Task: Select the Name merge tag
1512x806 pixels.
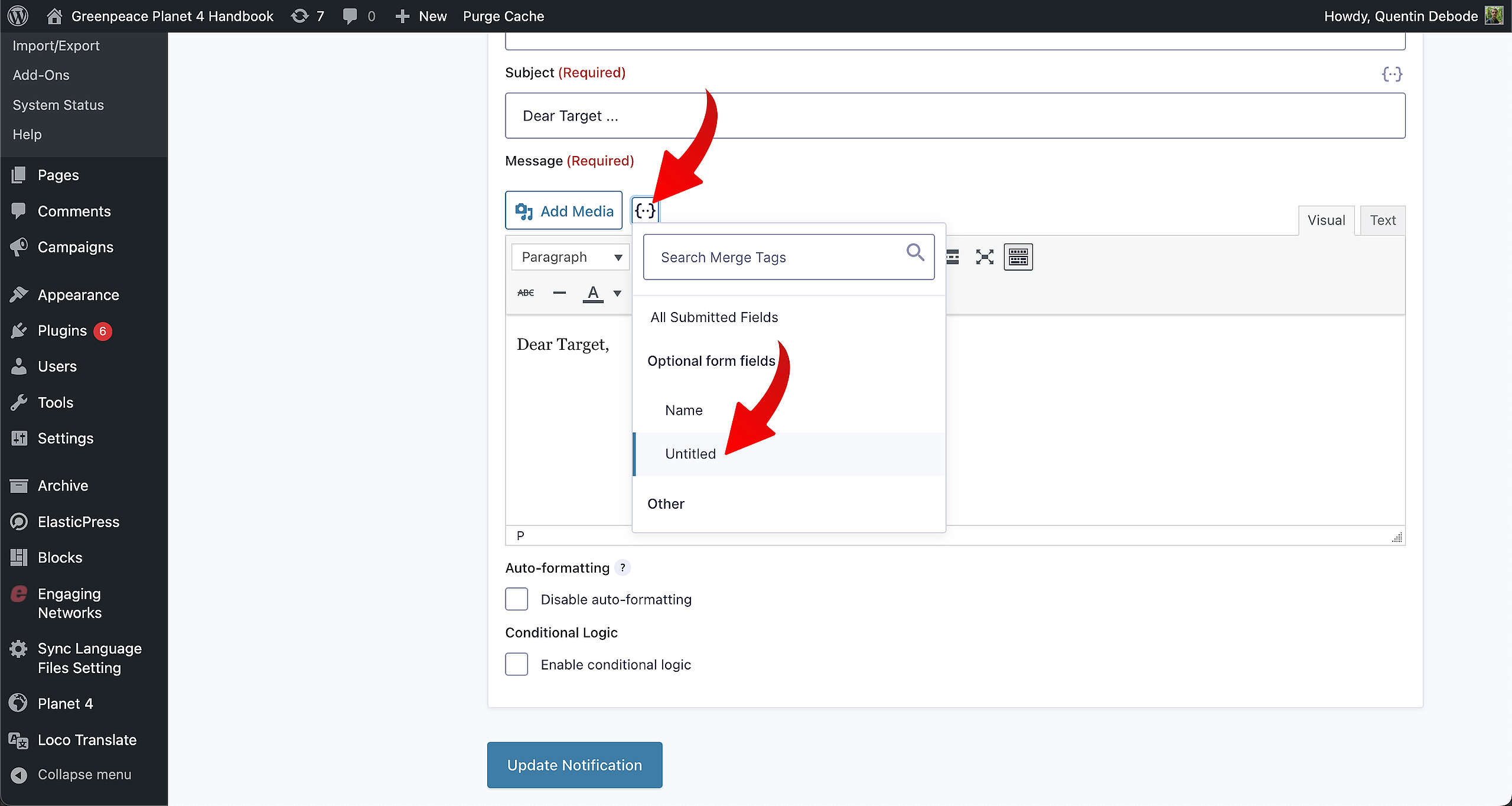Action: pyautogui.click(x=684, y=410)
